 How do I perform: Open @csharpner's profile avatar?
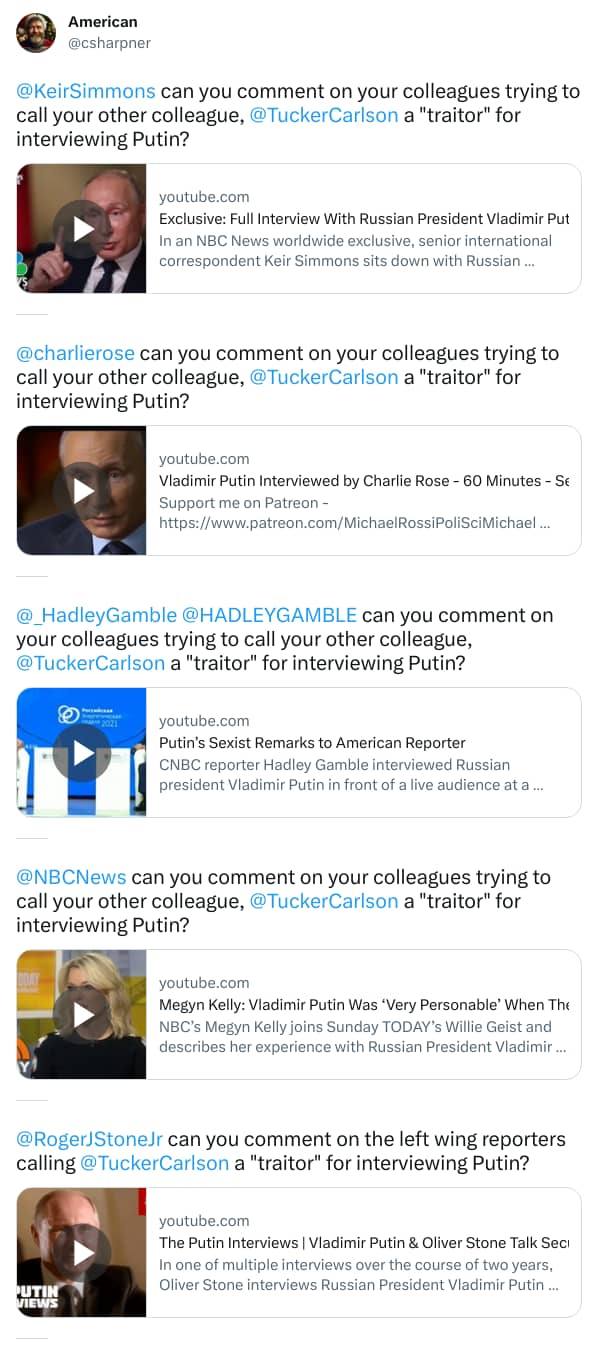pyautogui.click(x=35, y=33)
